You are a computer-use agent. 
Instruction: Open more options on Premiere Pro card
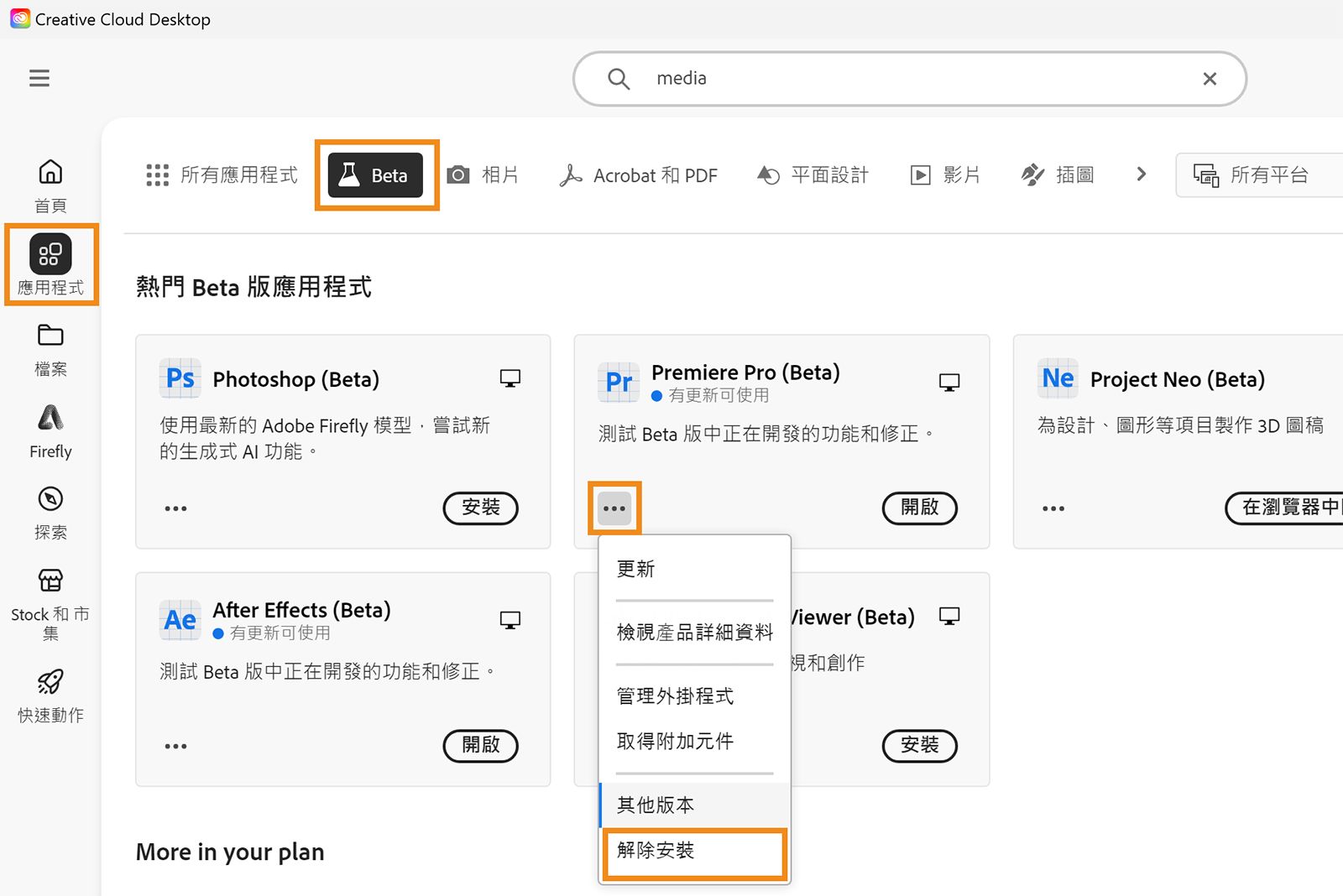click(614, 508)
